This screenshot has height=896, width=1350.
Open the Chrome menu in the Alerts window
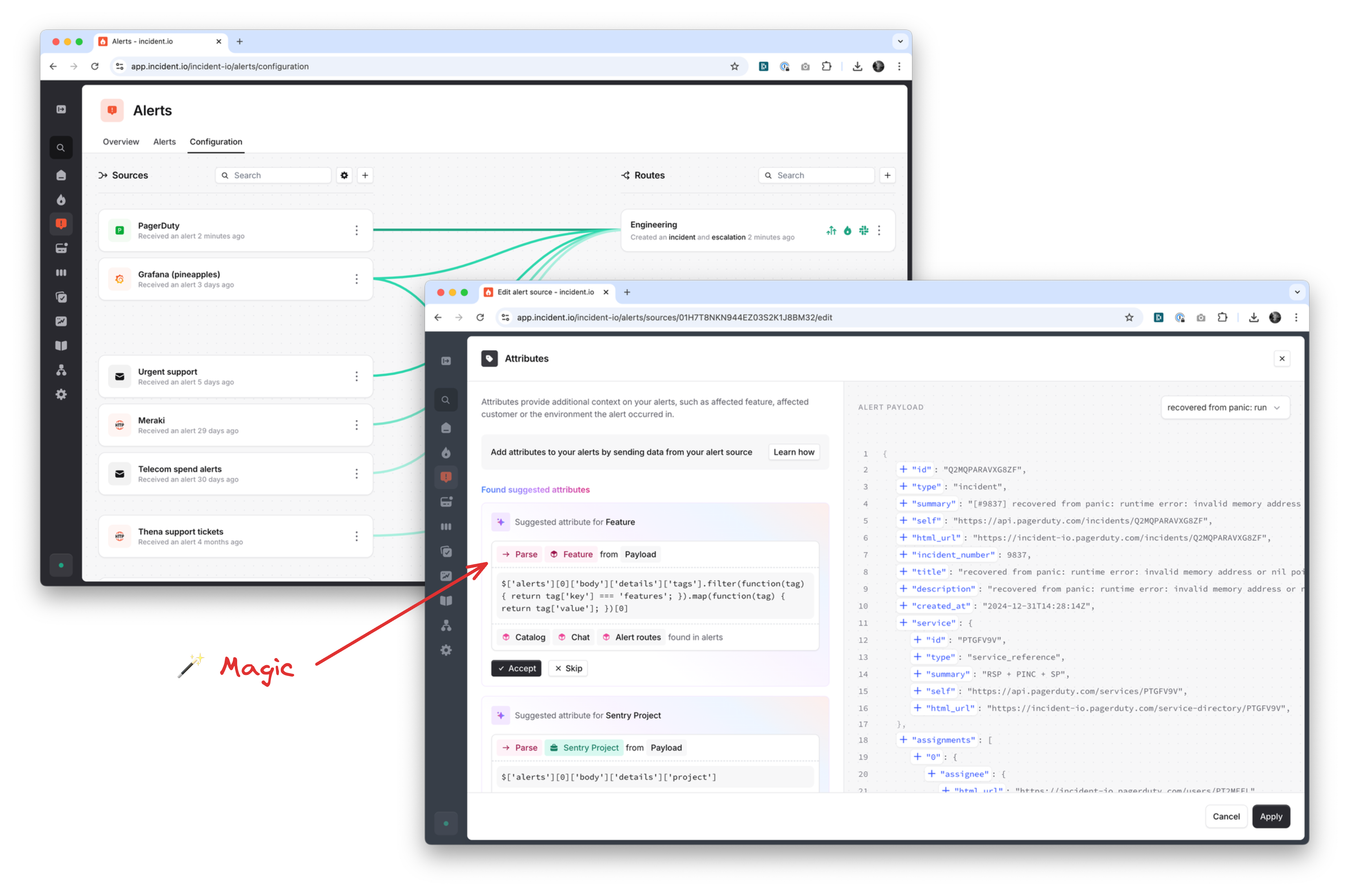(x=899, y=66)
